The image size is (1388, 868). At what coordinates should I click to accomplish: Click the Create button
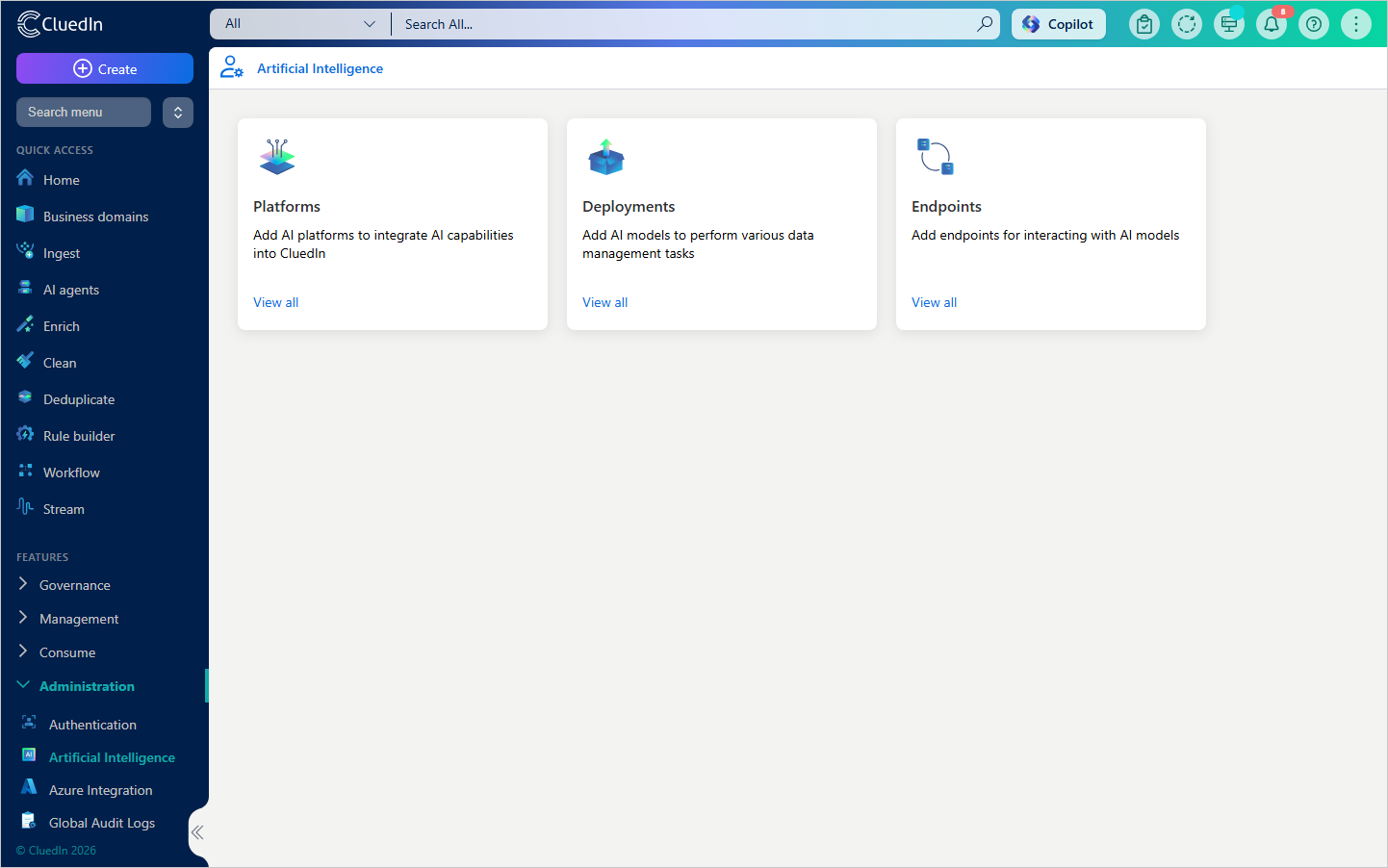(x=105, y=68)
